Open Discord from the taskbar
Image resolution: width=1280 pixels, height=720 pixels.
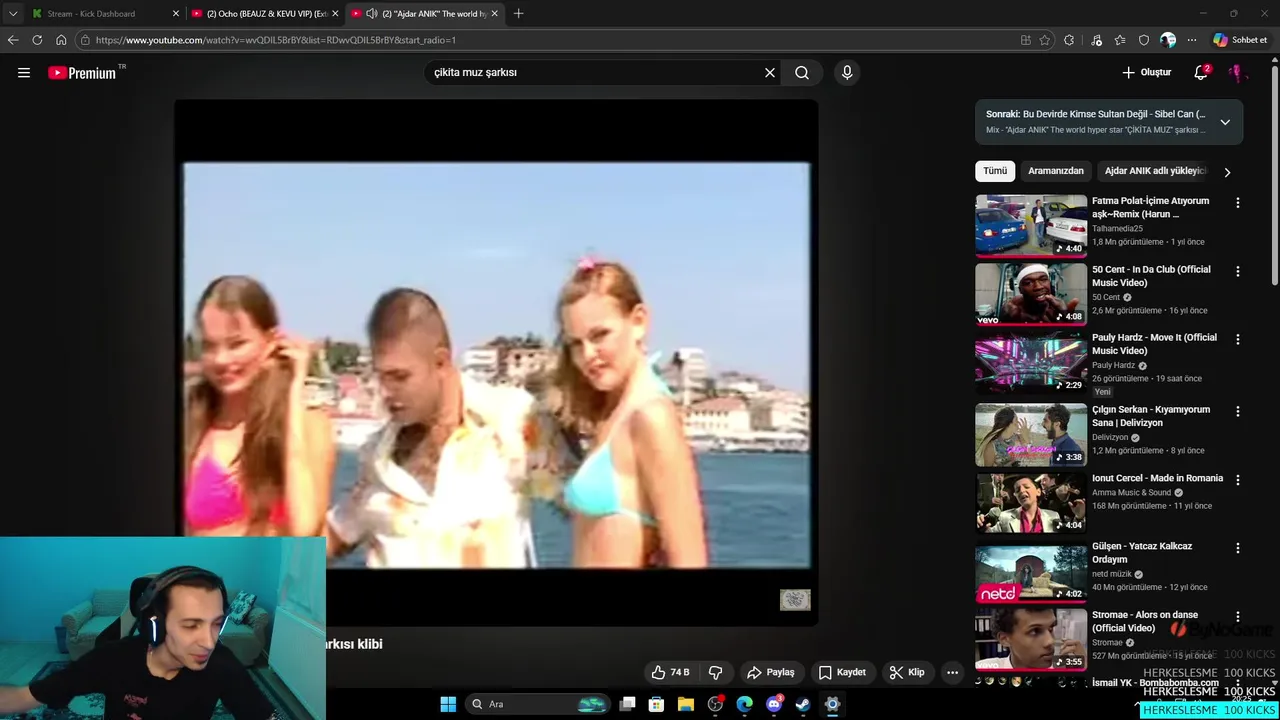(774, 704)
